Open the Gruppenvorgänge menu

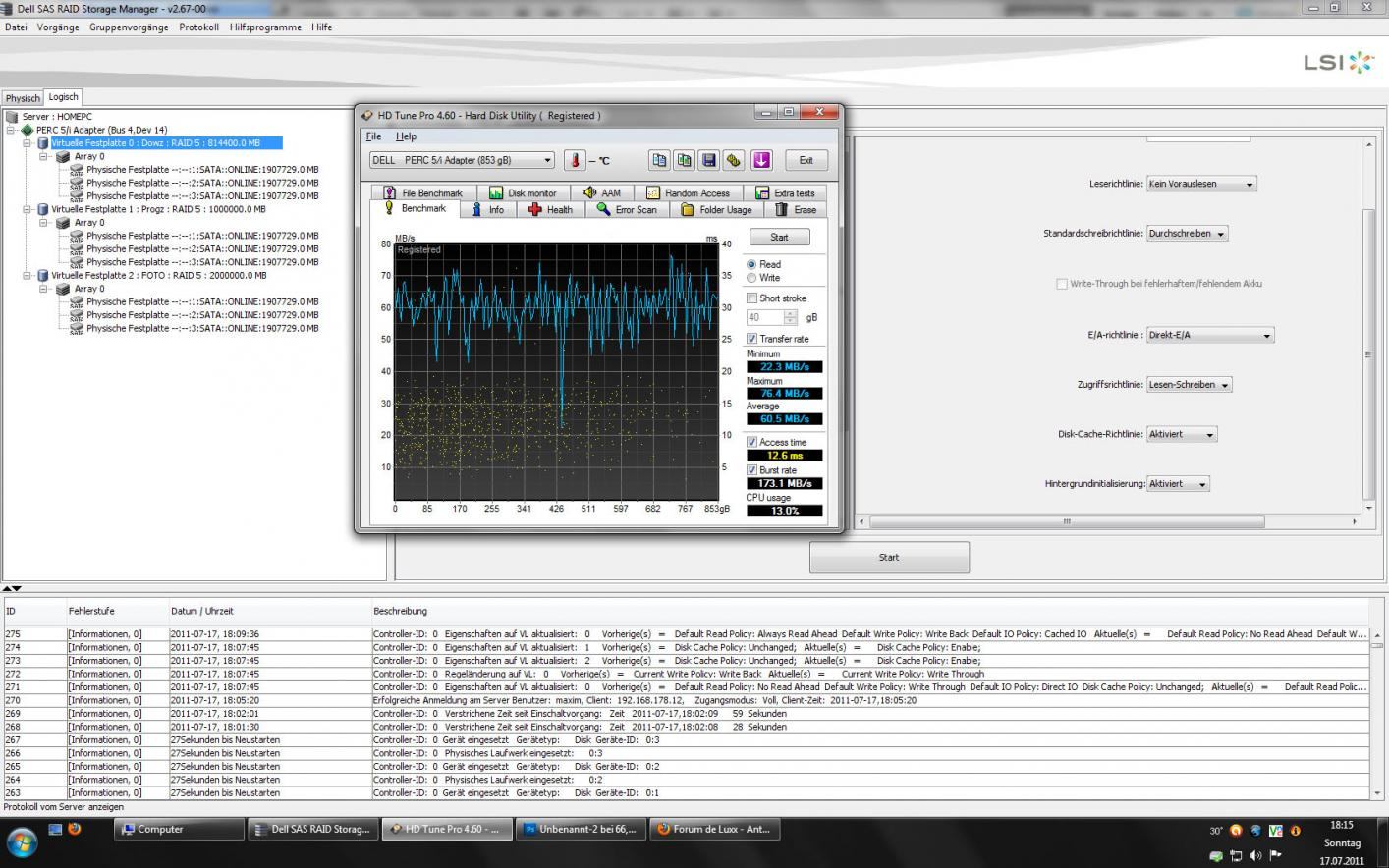[x=129, y=27]
